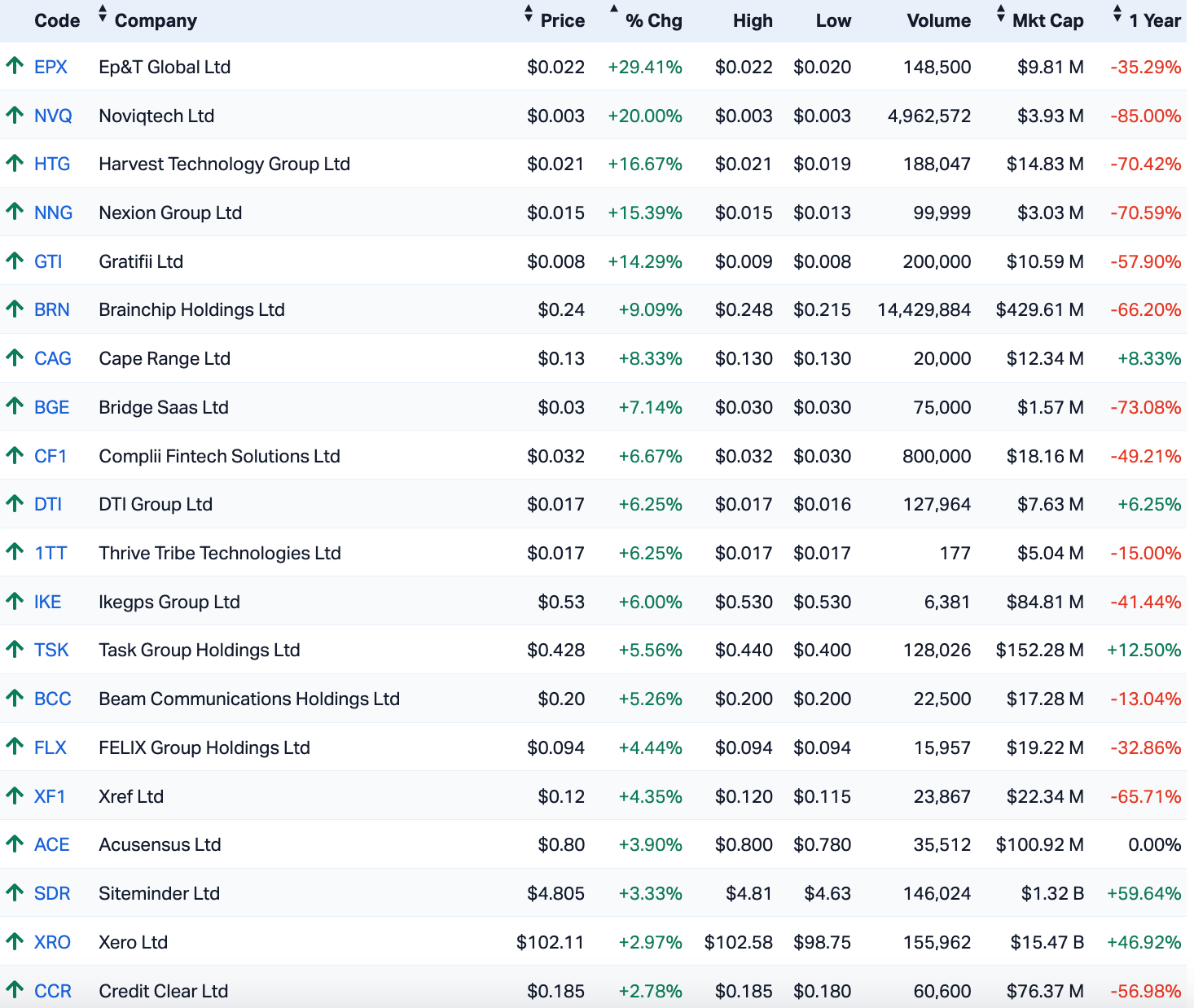This screenshot has width=1194, height=1008.
Task: Open the XF1 stock code link
Action: [50, 796]
